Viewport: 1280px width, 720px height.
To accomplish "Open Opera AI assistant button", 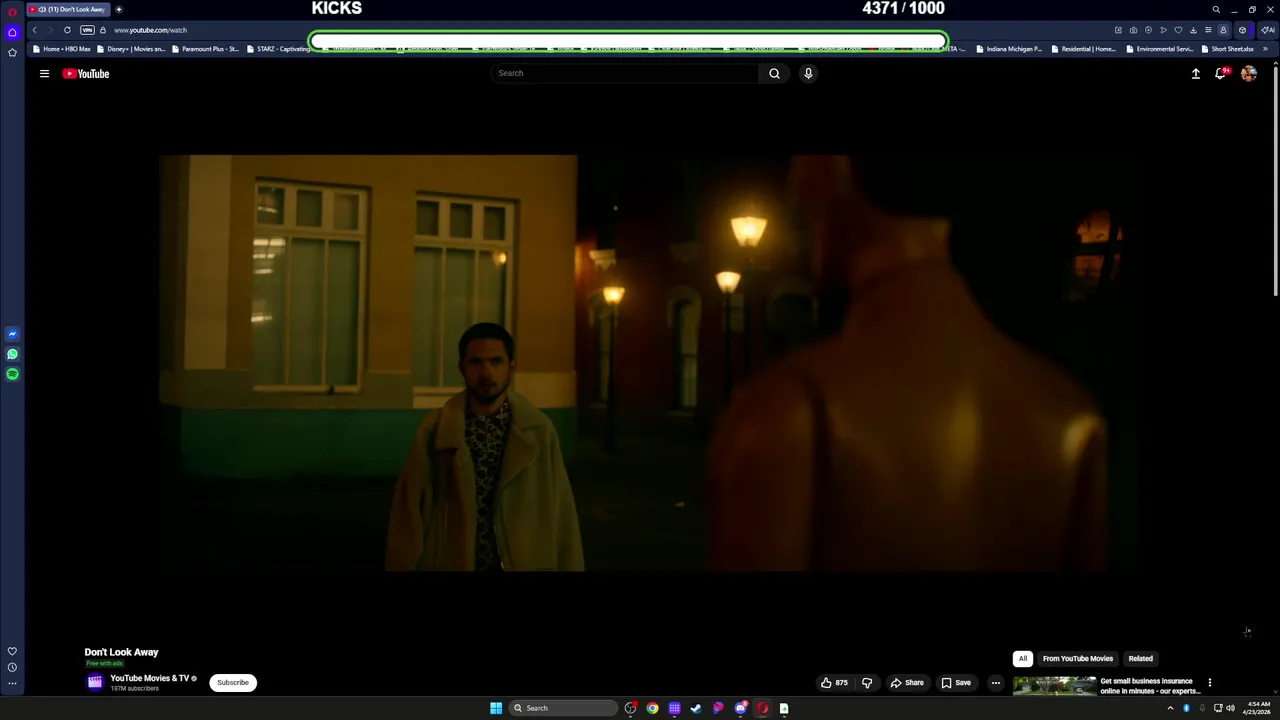I will pos(1267,30).
